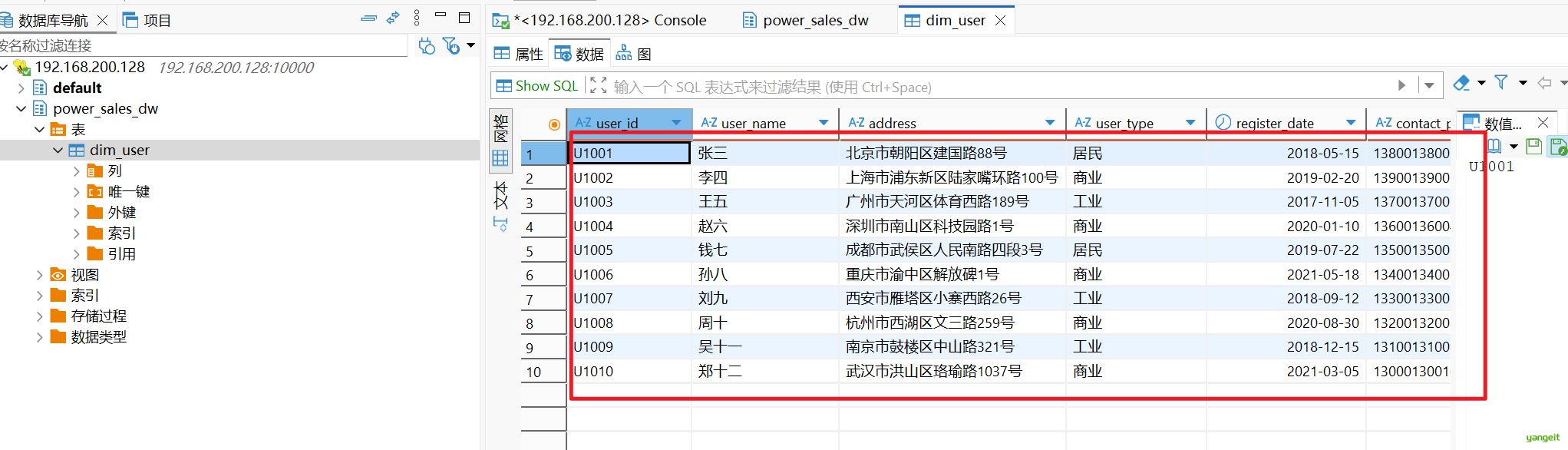Open the power_sales_dw editor tab
This screenshot has width=1568, height=450.
[x=806, y=21]
